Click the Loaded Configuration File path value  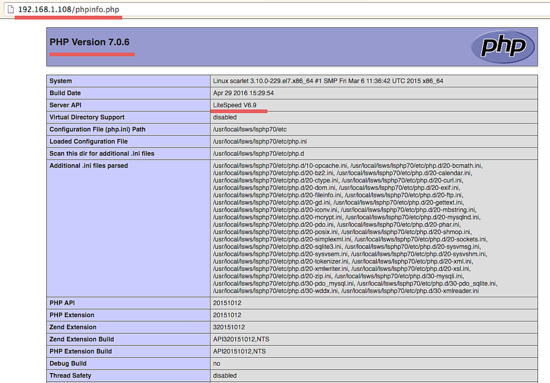[260, 141]
